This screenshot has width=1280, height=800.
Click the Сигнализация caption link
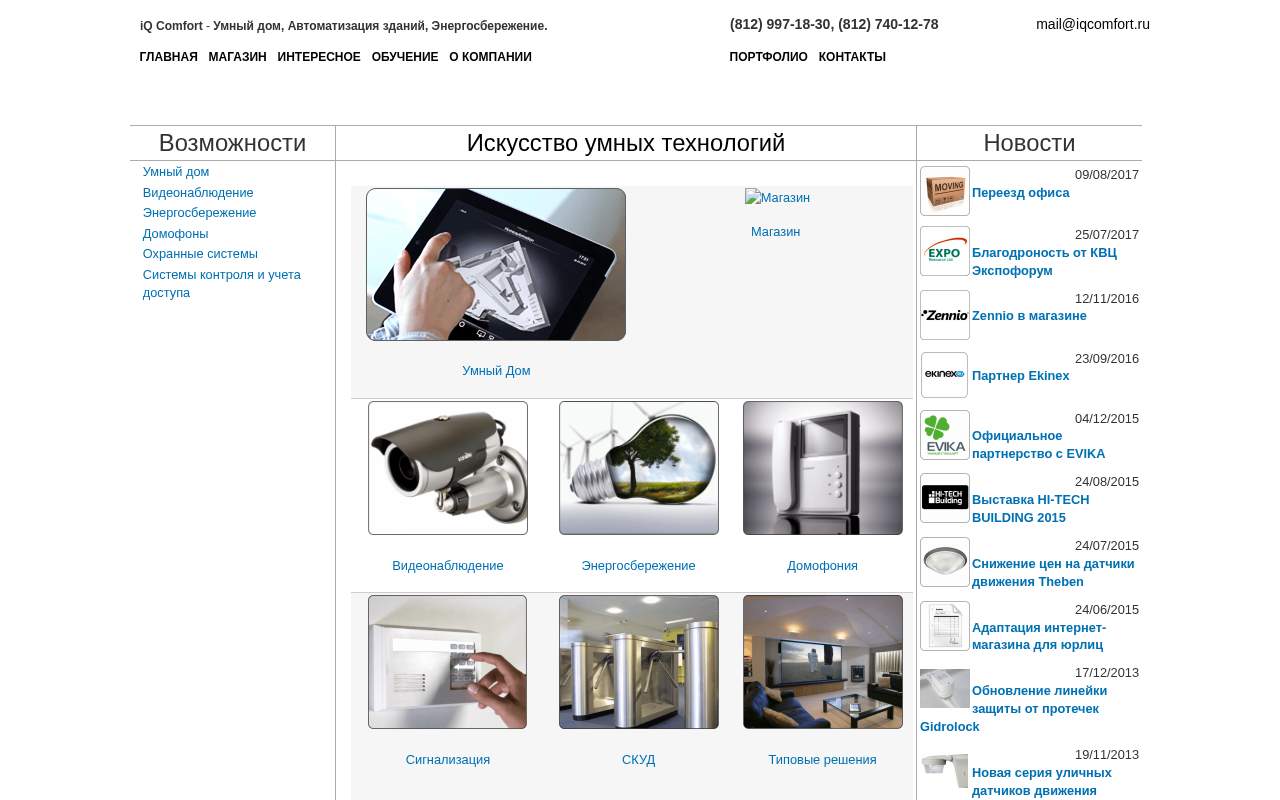[448, 760]
